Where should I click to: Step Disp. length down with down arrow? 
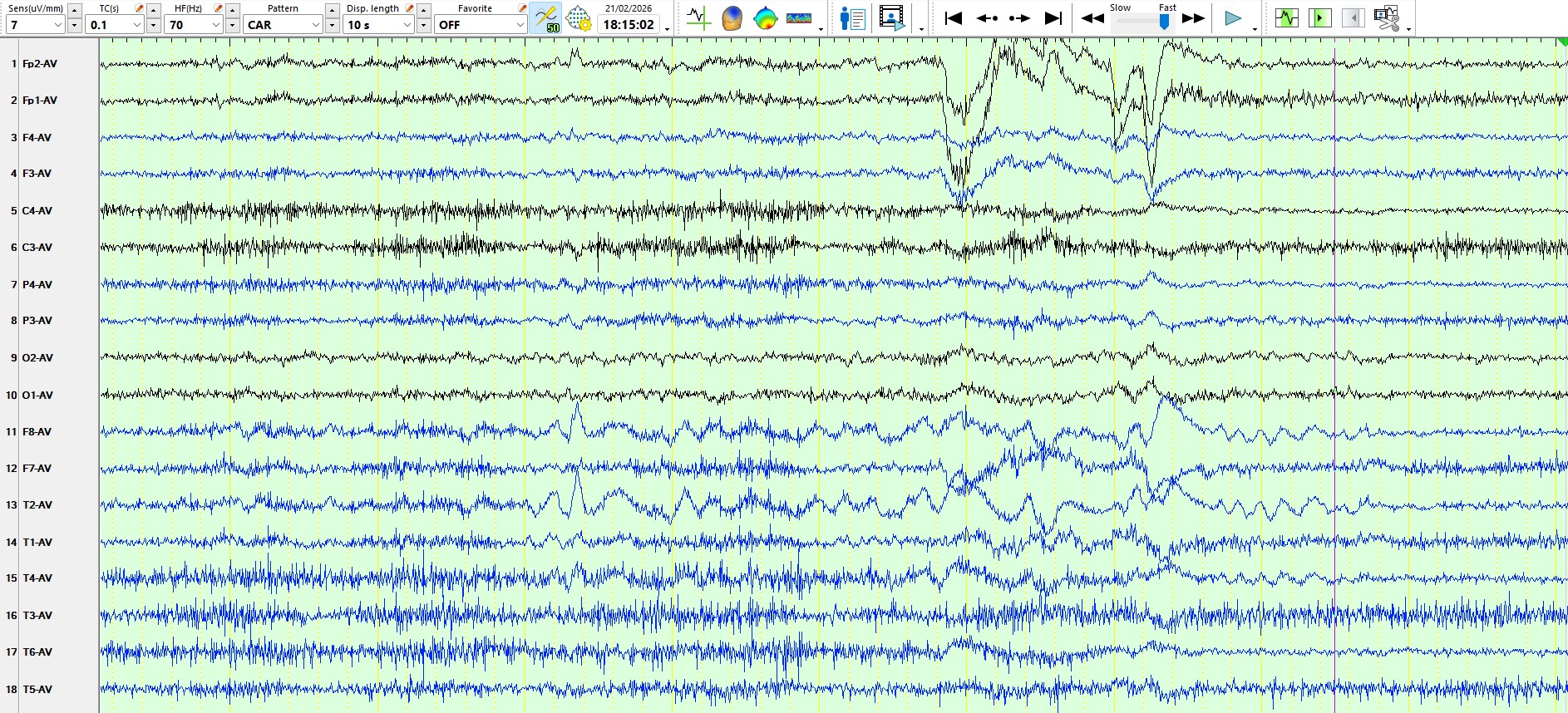423,25
